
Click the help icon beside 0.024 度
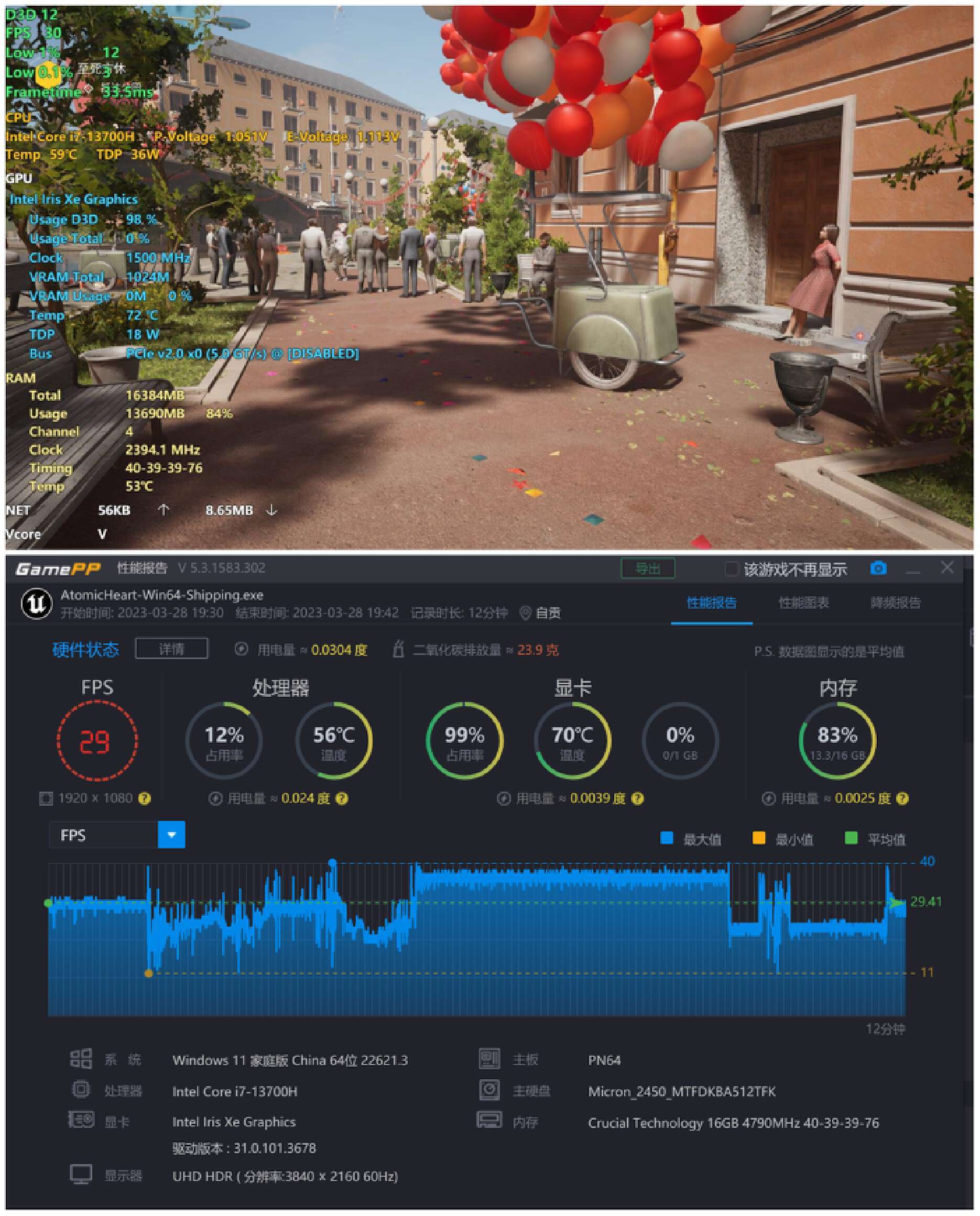342,798
